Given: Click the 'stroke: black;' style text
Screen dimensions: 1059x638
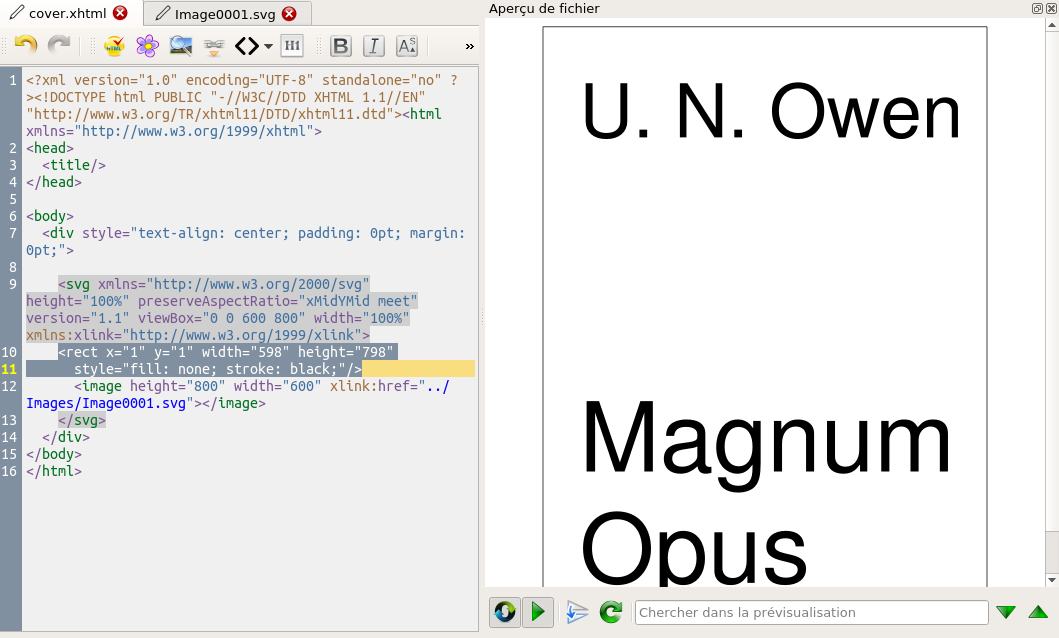Looking at the screenshot, I should (282, 369).
